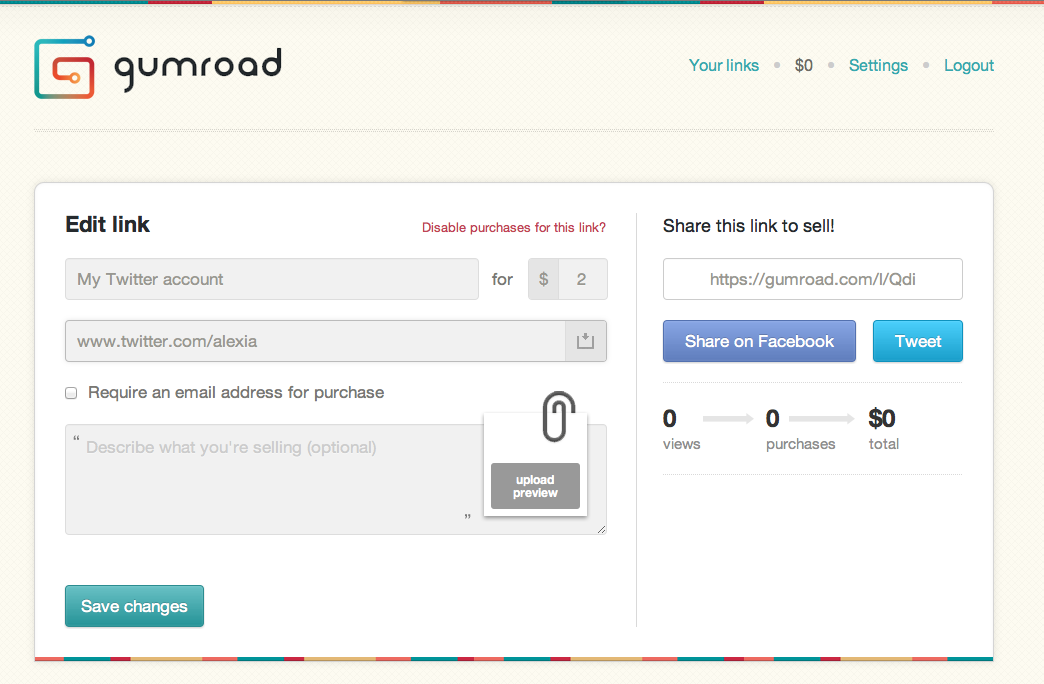1044x684 pixels.
Task: Open Your links page
Action: point(724,65)
